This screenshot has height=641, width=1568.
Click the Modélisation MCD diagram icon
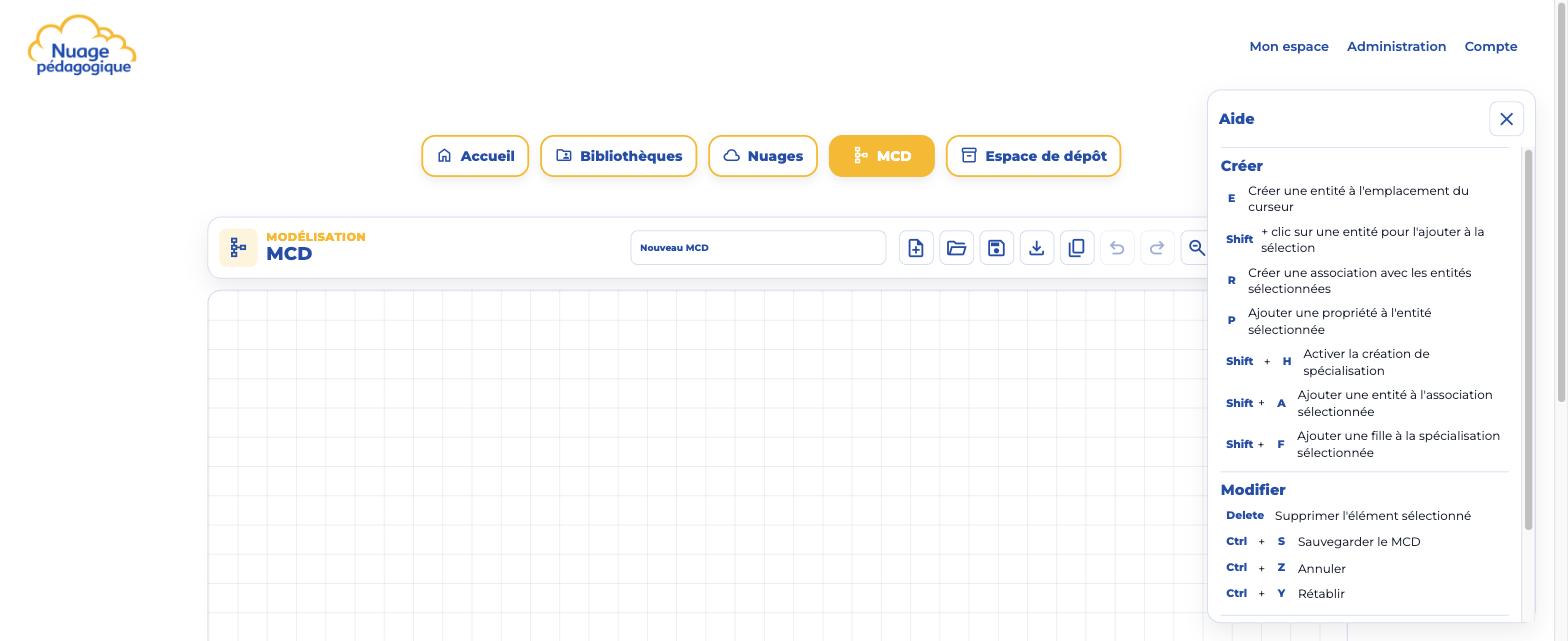[238, 248]
